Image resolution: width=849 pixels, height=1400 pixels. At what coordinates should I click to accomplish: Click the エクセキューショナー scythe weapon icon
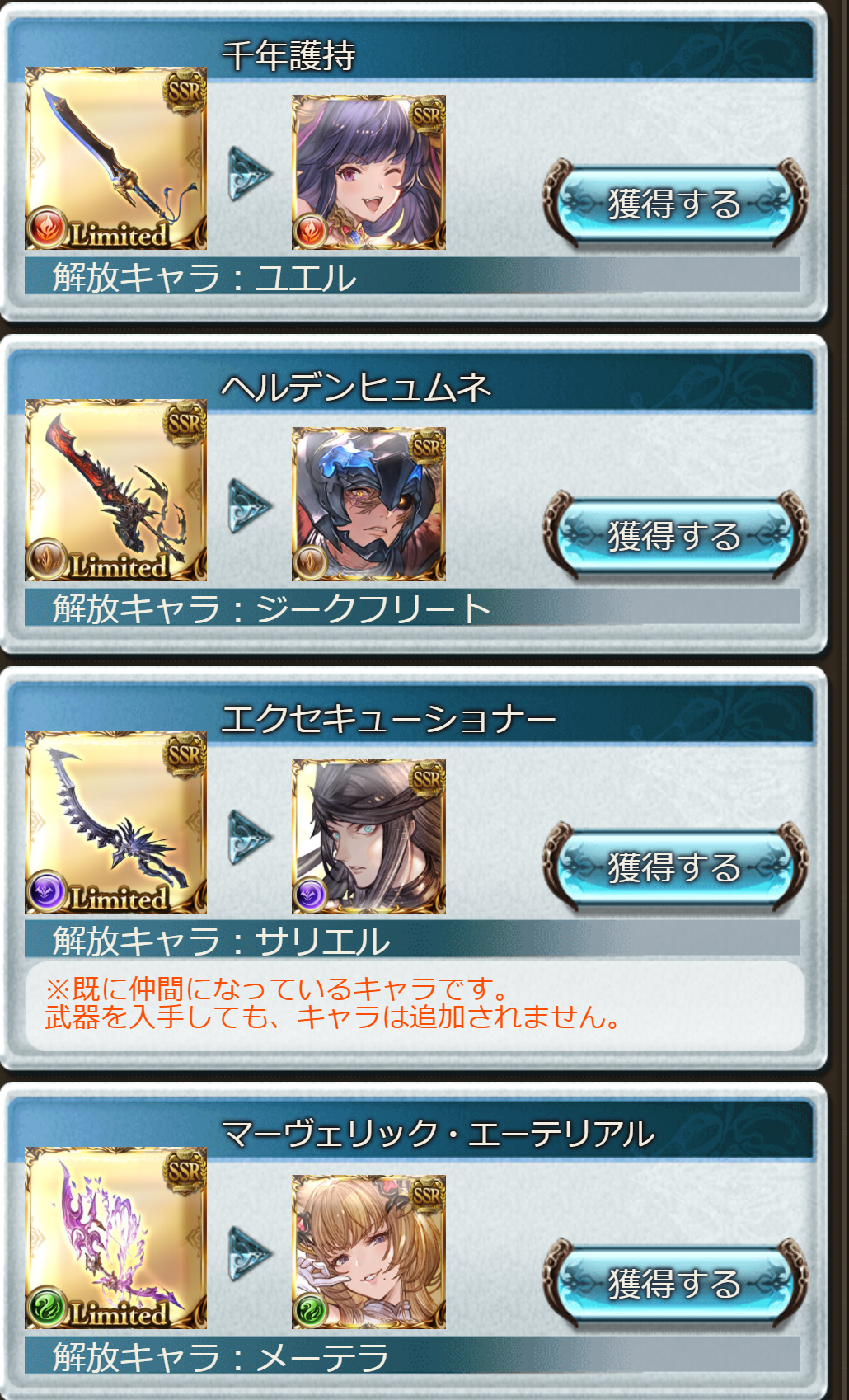pyautogui.click(x=115, y=822)
